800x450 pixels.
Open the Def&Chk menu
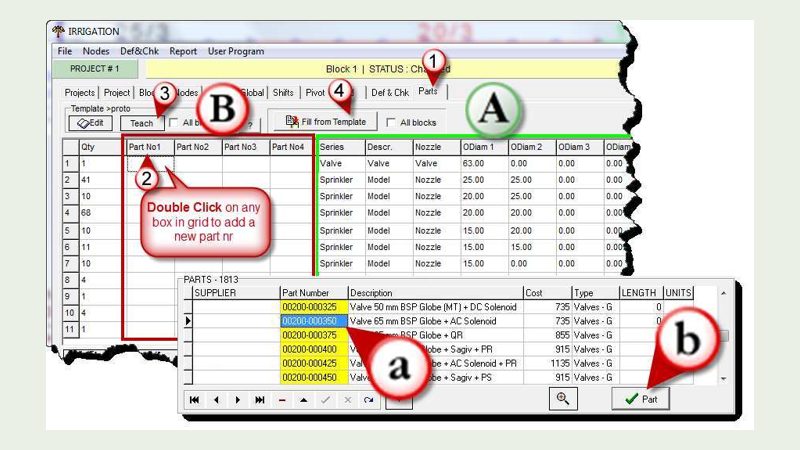coord(139,51)
